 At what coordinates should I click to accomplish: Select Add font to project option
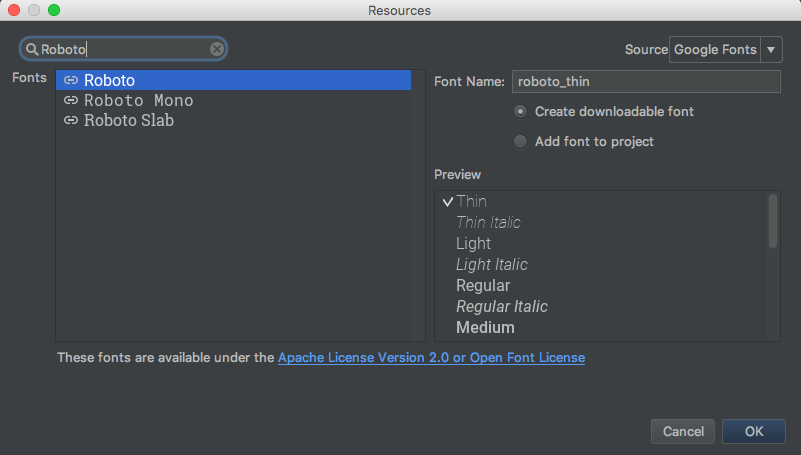click(x=520, y=141)
